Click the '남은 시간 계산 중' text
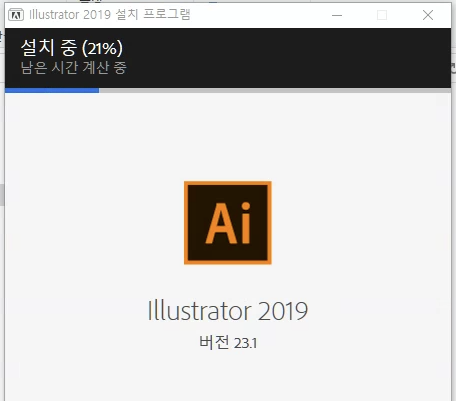 point(74,68)
